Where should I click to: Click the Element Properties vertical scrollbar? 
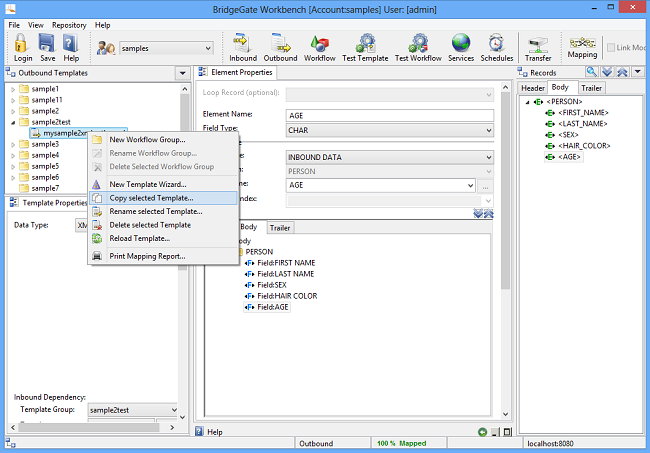click(505, 191)
